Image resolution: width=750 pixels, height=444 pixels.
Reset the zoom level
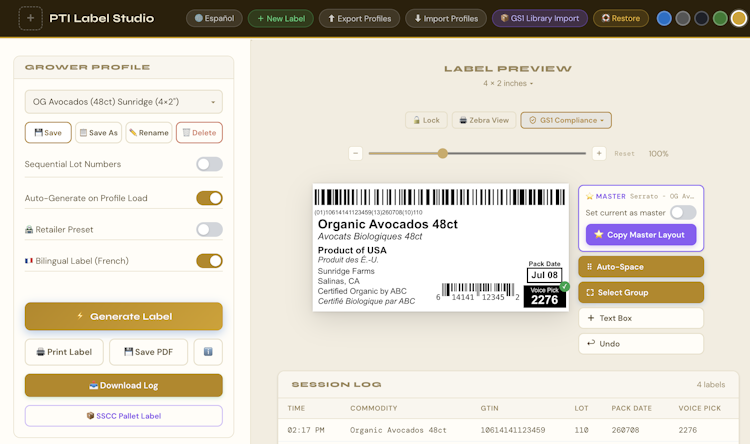coord(624,154)
